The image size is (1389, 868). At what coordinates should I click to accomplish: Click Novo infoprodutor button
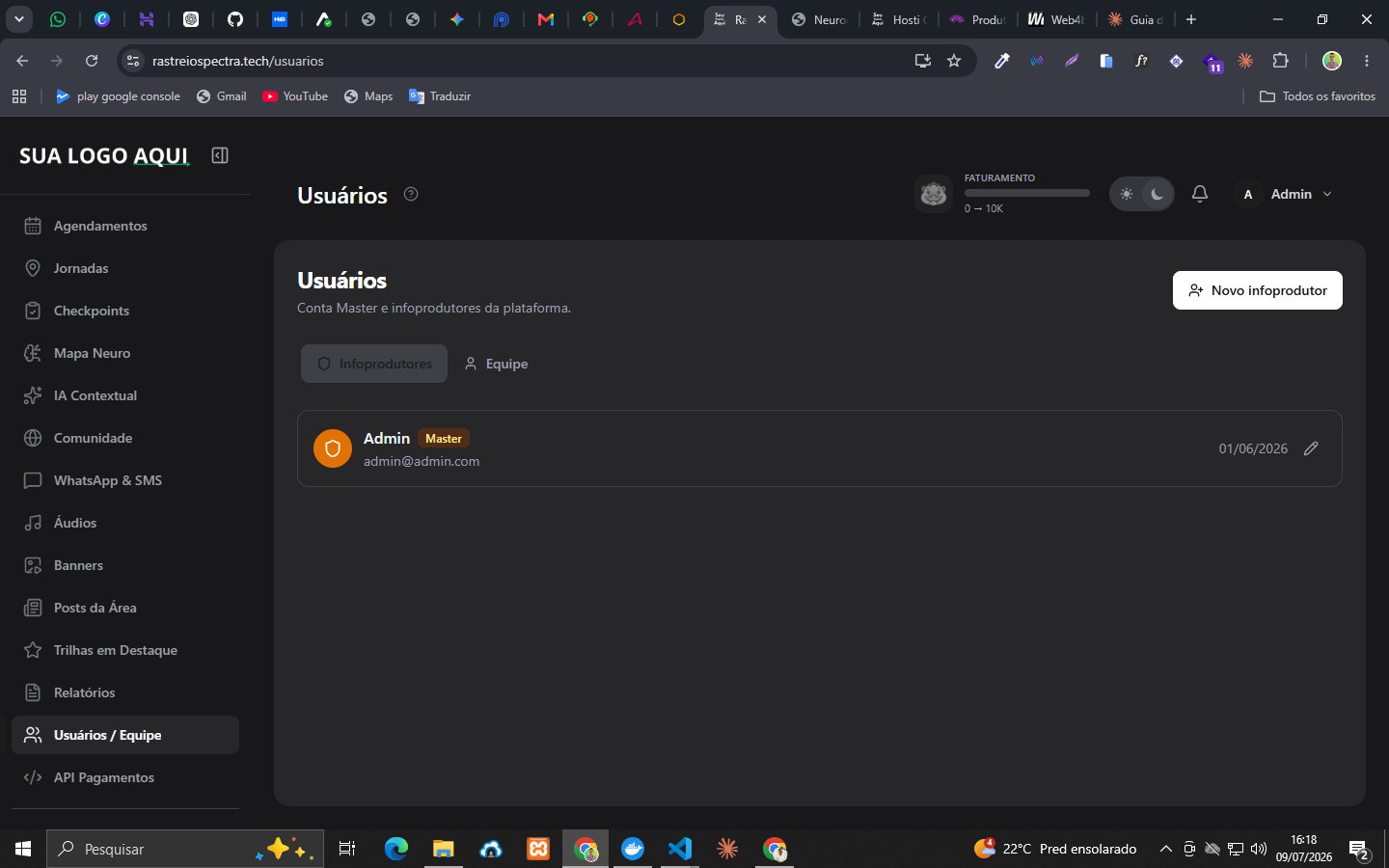point(1258,290)
